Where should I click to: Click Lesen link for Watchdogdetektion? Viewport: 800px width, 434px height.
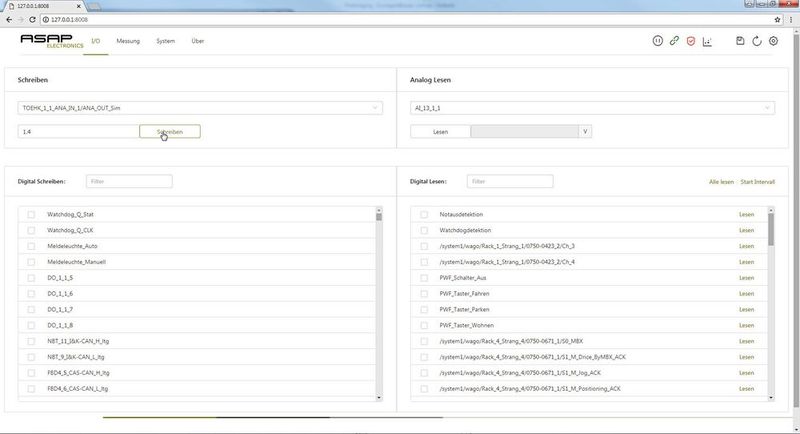click(x=746, y=231)
